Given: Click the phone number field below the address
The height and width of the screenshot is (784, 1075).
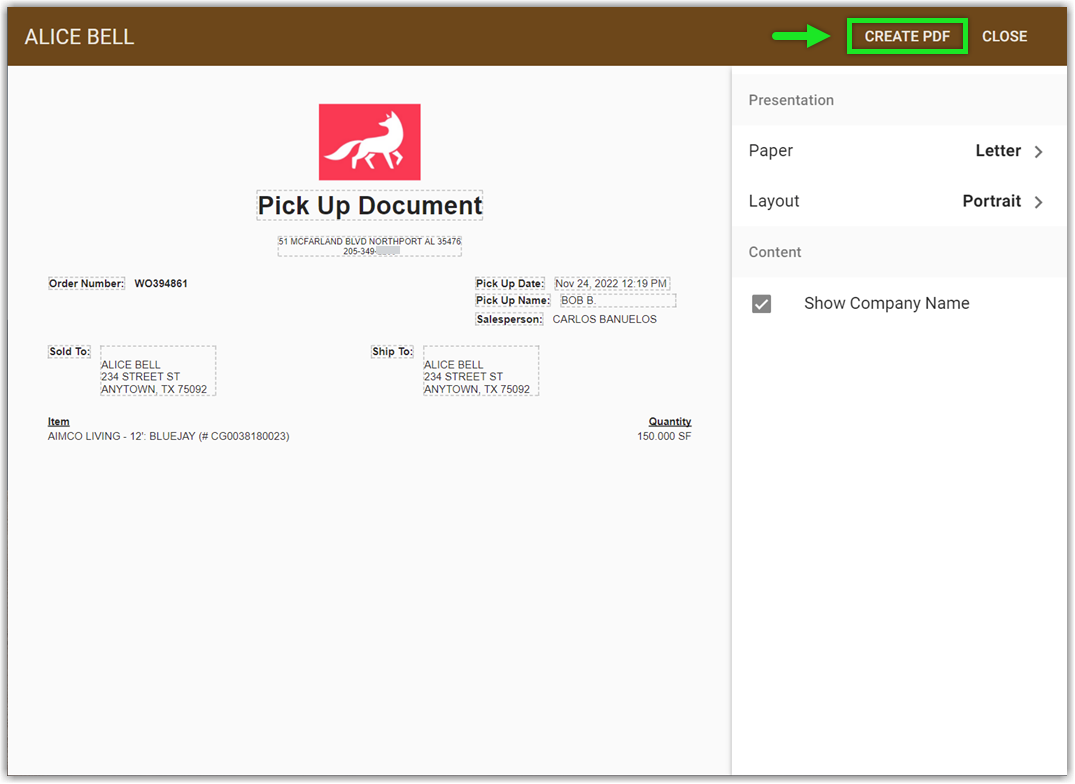Looking at the screenshot, I should [369, 252].
